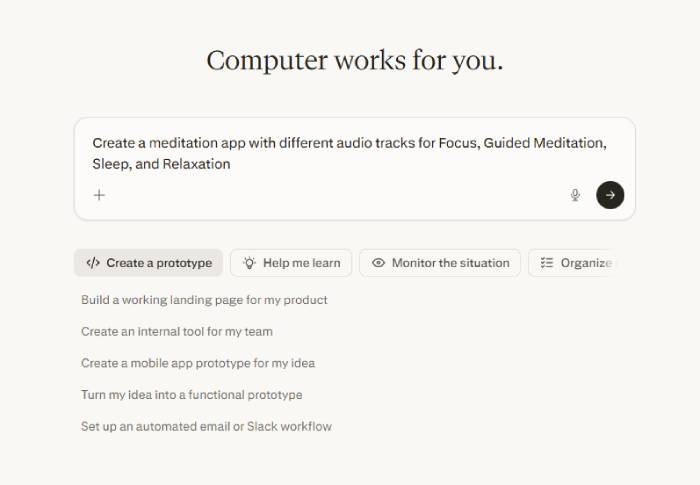Activate the microphone voice input icon

pyautogui.click(x=575, y=195)
